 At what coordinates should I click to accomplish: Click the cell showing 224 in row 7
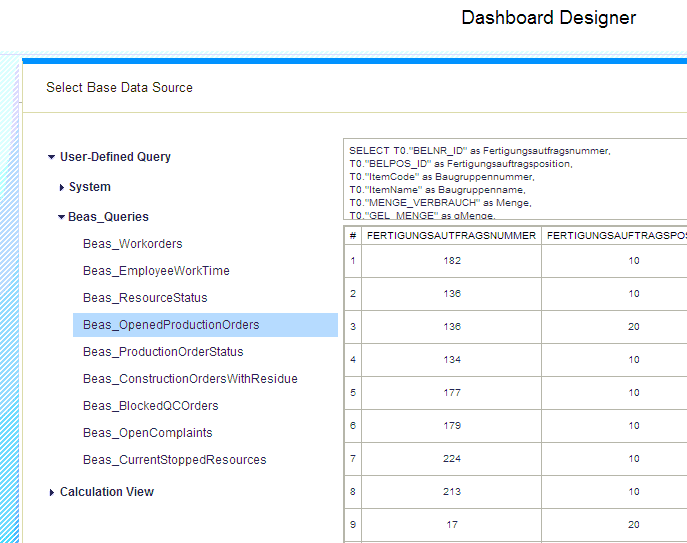pyautogui.click(x=451, y=459)
